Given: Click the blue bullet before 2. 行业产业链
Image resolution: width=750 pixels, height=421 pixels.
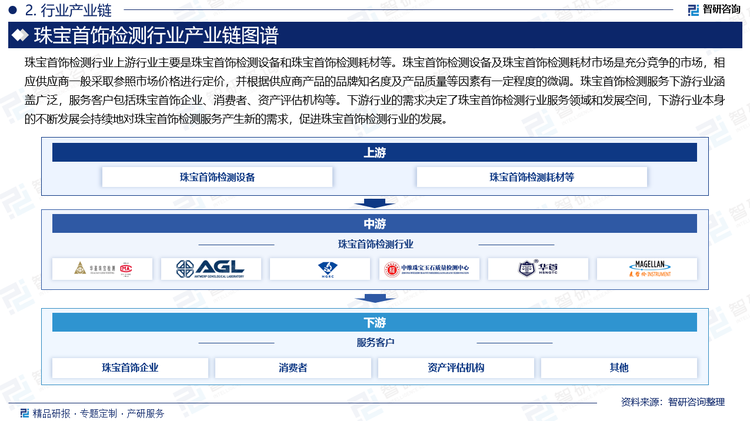Looking at the screenshot, I should pyautogui.click(x=13, y=9).
